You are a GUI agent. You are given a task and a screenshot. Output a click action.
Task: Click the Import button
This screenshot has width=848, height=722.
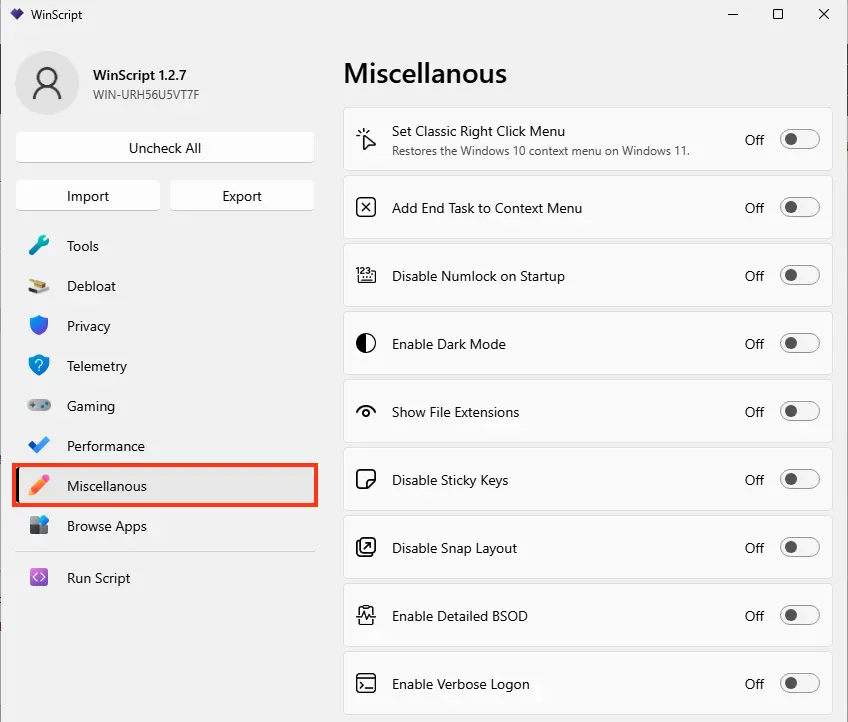coord(88,196)
